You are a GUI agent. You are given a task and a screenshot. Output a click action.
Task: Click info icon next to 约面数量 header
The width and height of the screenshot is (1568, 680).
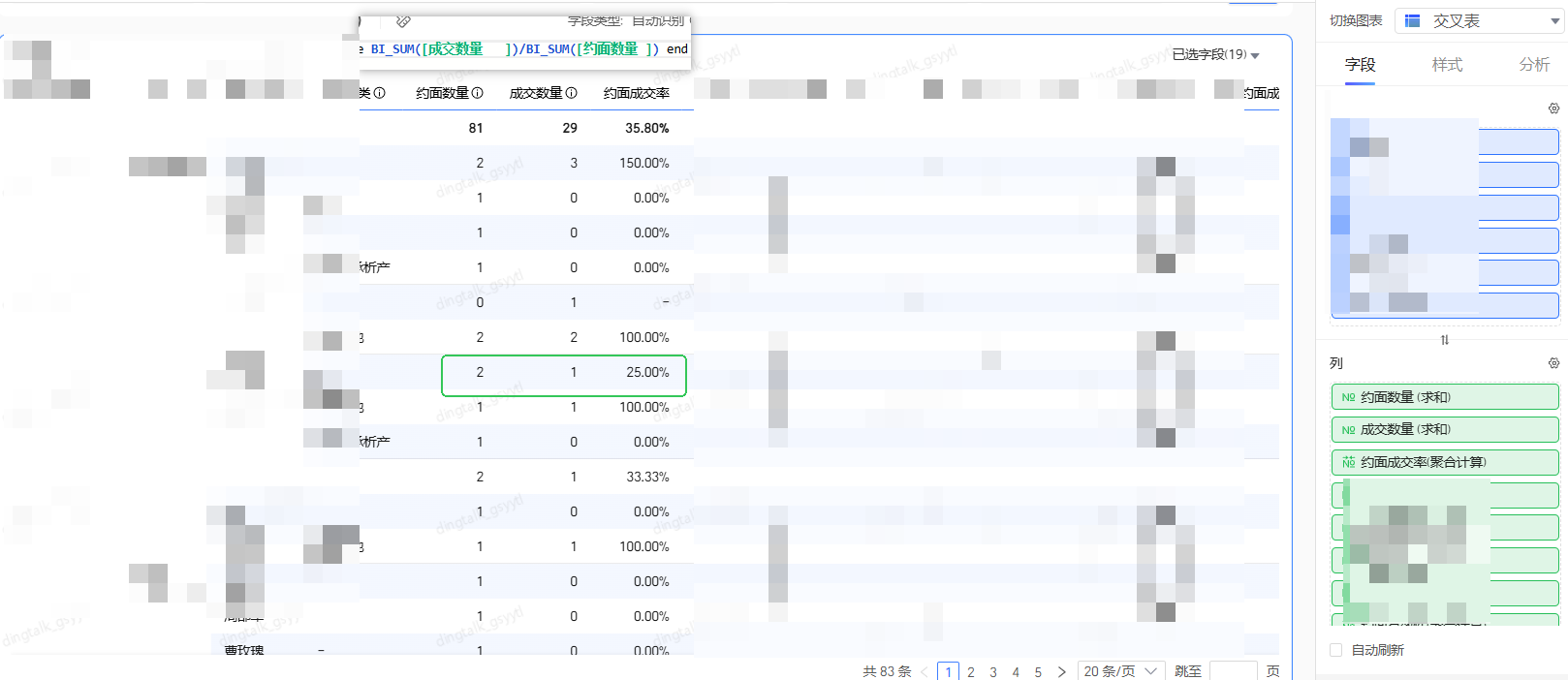pyautogui.click(x=477, y=93)
